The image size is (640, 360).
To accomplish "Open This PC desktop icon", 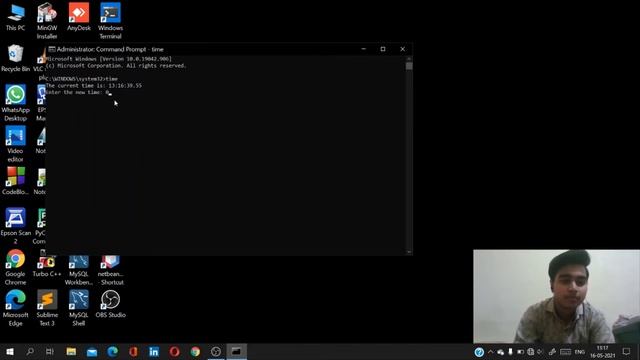I will coord(16,18).
